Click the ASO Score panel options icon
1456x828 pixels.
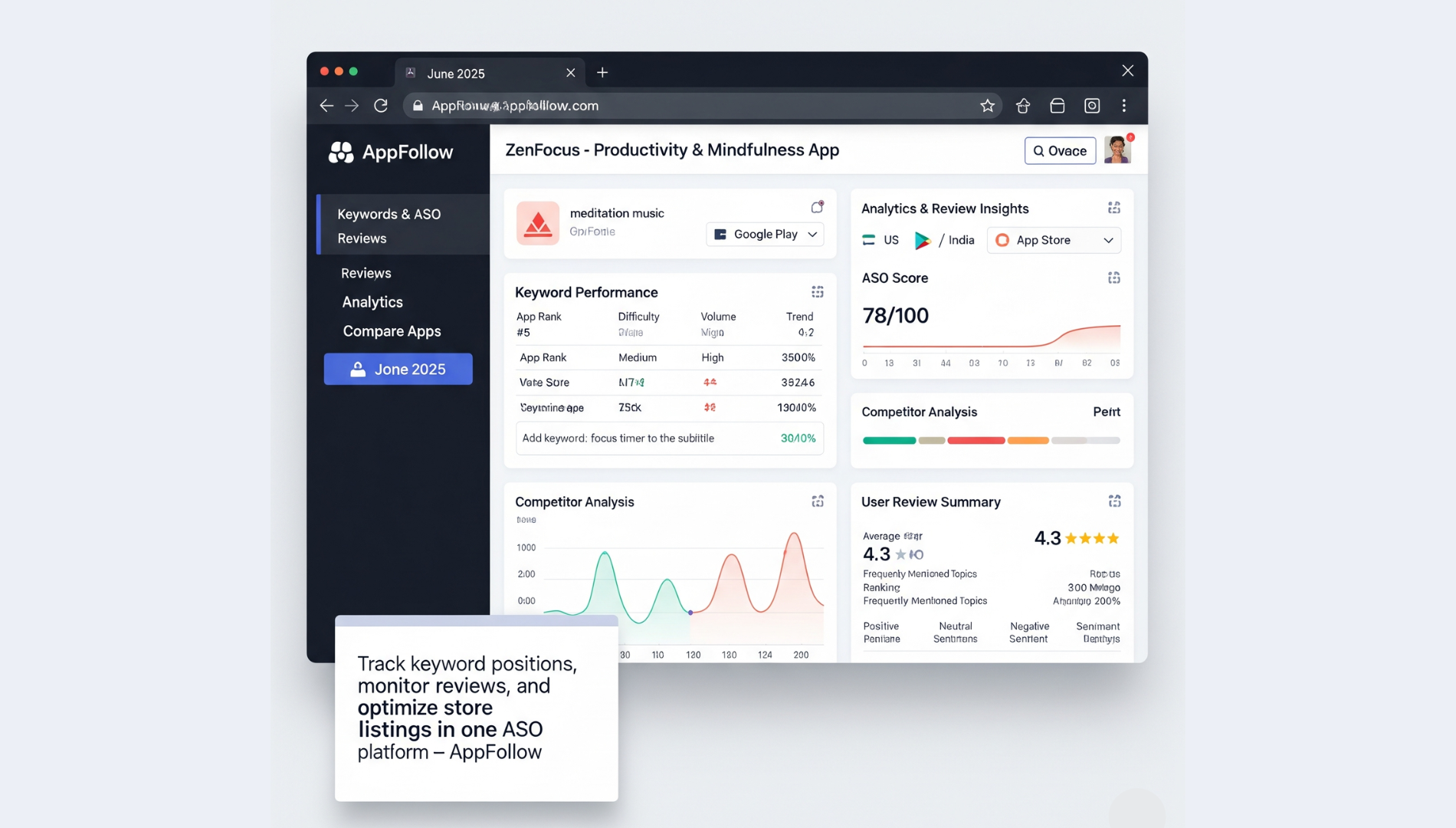(1114, 278)
